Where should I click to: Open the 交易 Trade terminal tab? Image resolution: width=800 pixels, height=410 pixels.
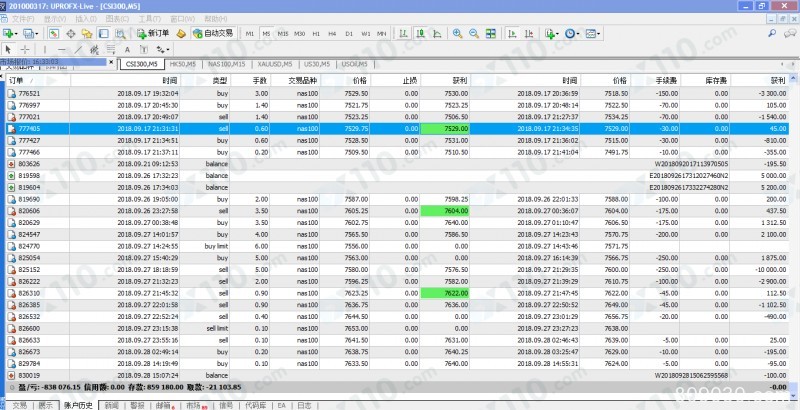19,405
